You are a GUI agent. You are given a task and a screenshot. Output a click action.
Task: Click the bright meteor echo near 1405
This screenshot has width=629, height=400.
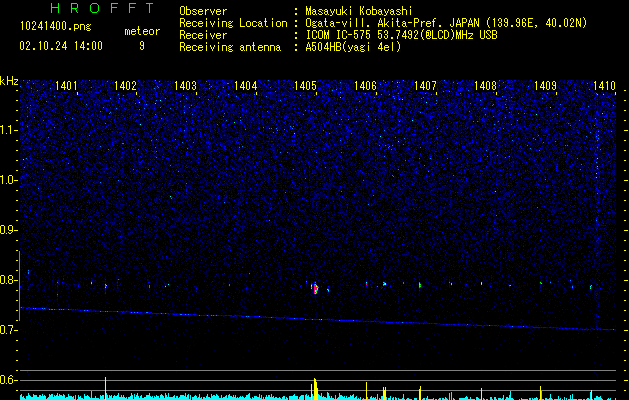315,288
